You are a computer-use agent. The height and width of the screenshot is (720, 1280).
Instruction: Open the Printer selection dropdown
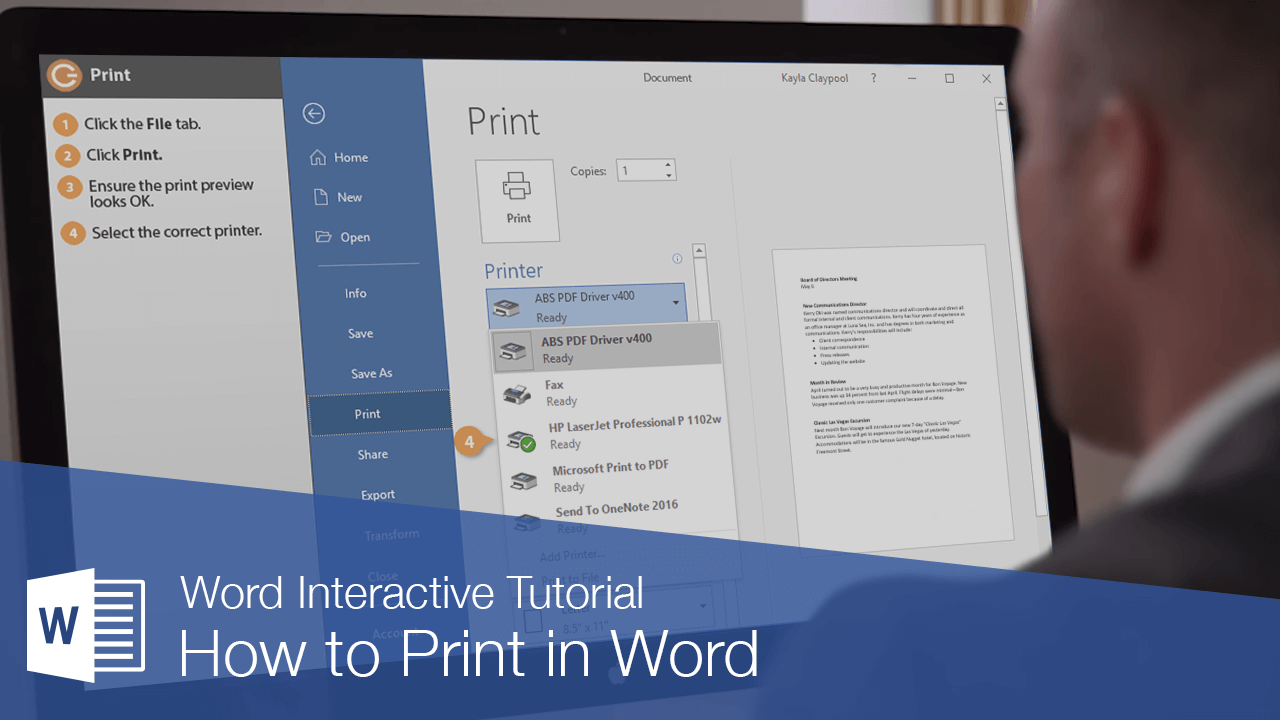pos(676,301)
